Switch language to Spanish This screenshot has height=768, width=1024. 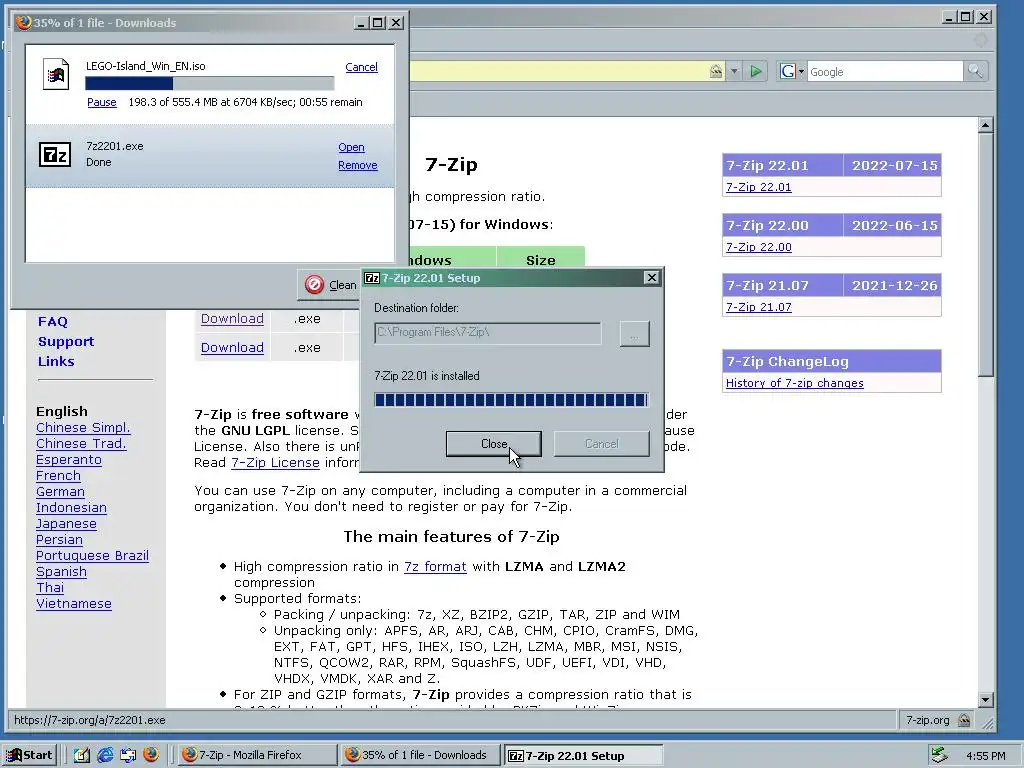61,571
